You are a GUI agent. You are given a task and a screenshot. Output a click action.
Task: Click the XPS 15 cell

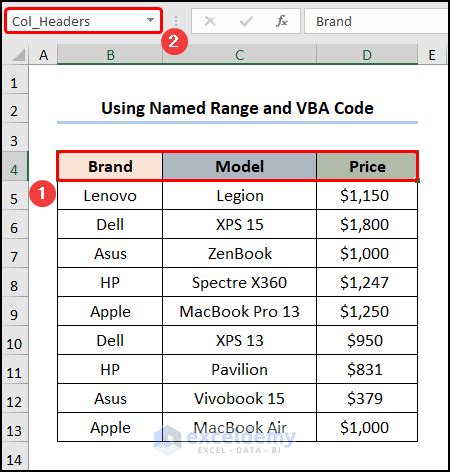click(x=239, y=224)
